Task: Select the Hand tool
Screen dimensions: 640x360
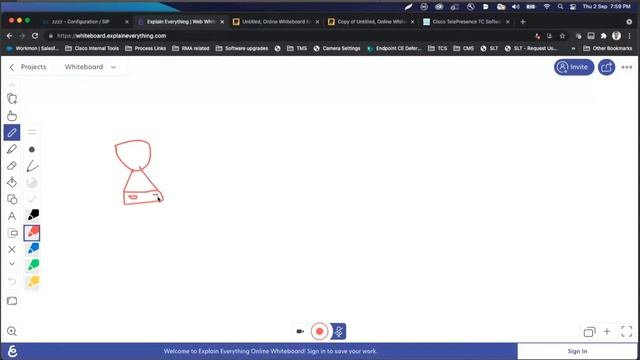Action: coord(12,116)
